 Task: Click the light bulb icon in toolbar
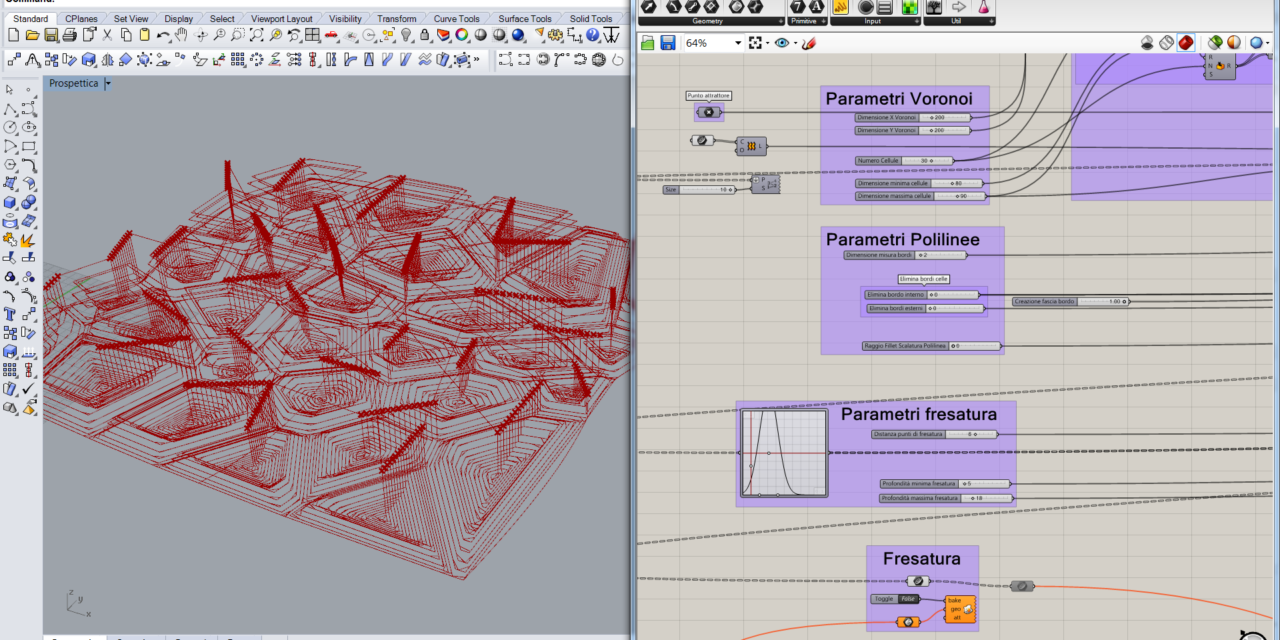(407, 36)
